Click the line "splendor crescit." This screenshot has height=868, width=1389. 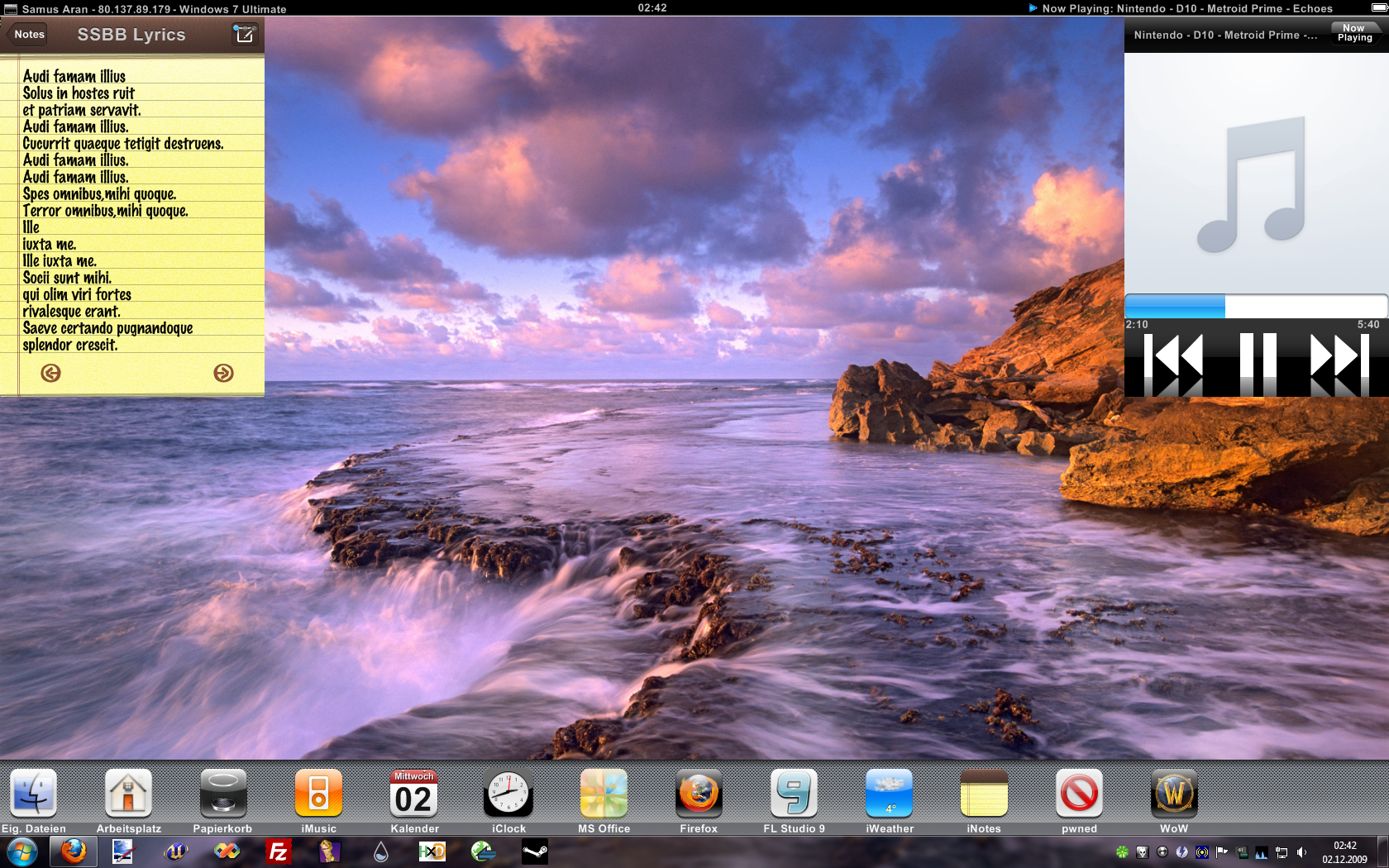(70, 345)
